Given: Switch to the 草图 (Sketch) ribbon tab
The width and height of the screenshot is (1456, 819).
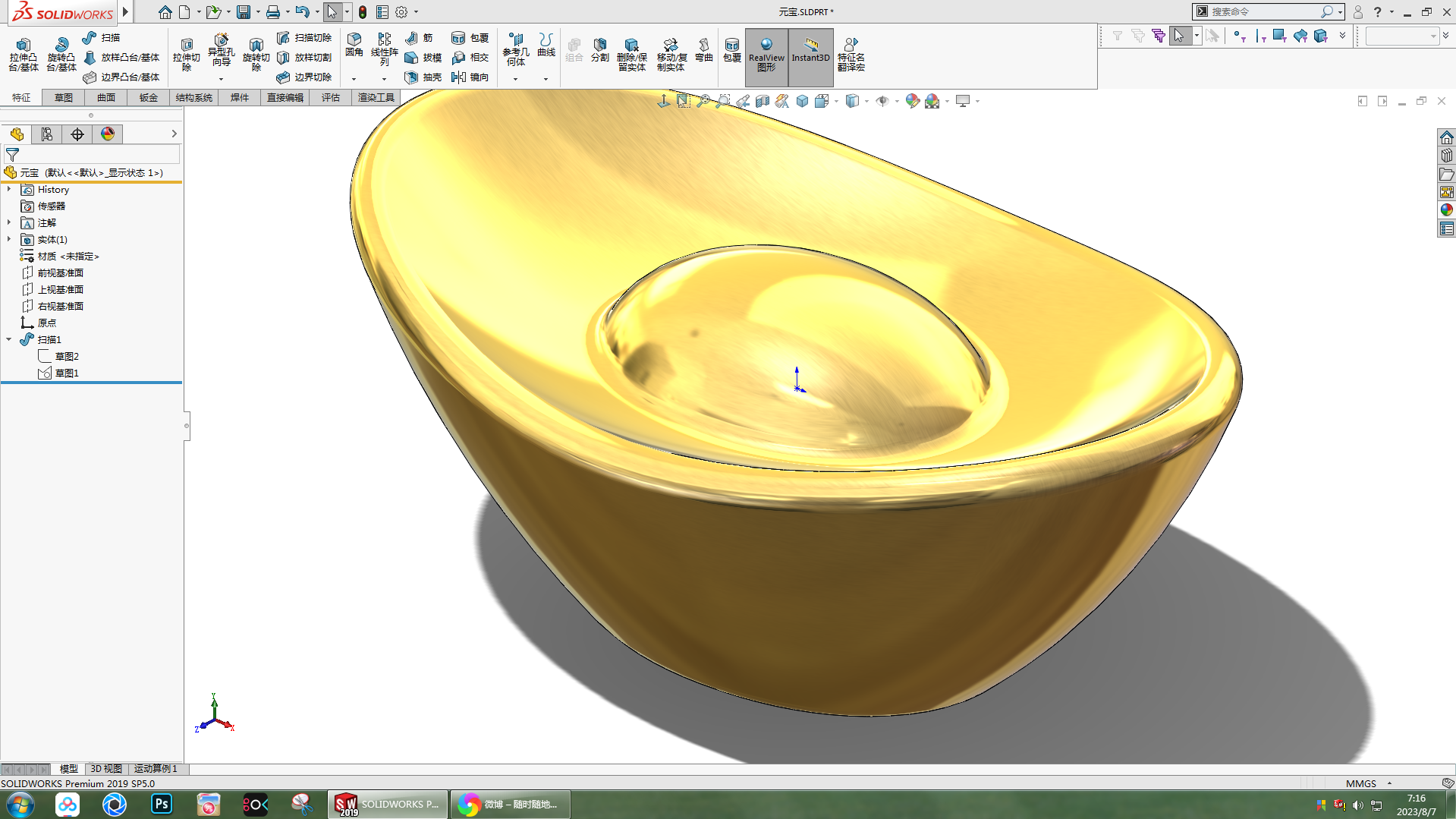Looking at the screenshot, I should [64, 97].
